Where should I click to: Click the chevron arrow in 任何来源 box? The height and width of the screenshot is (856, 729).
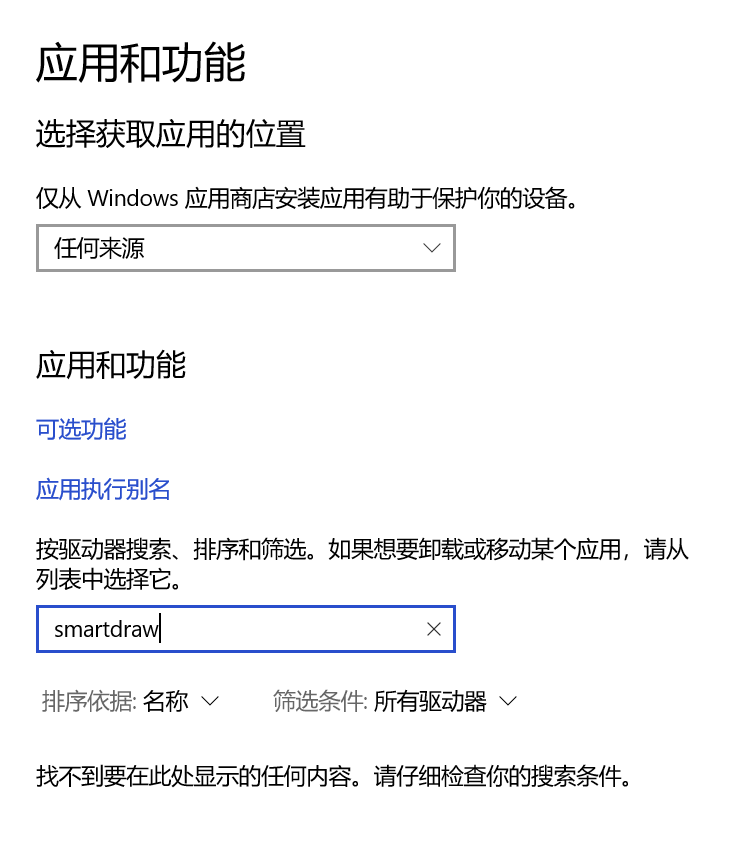tap(431, 248)
